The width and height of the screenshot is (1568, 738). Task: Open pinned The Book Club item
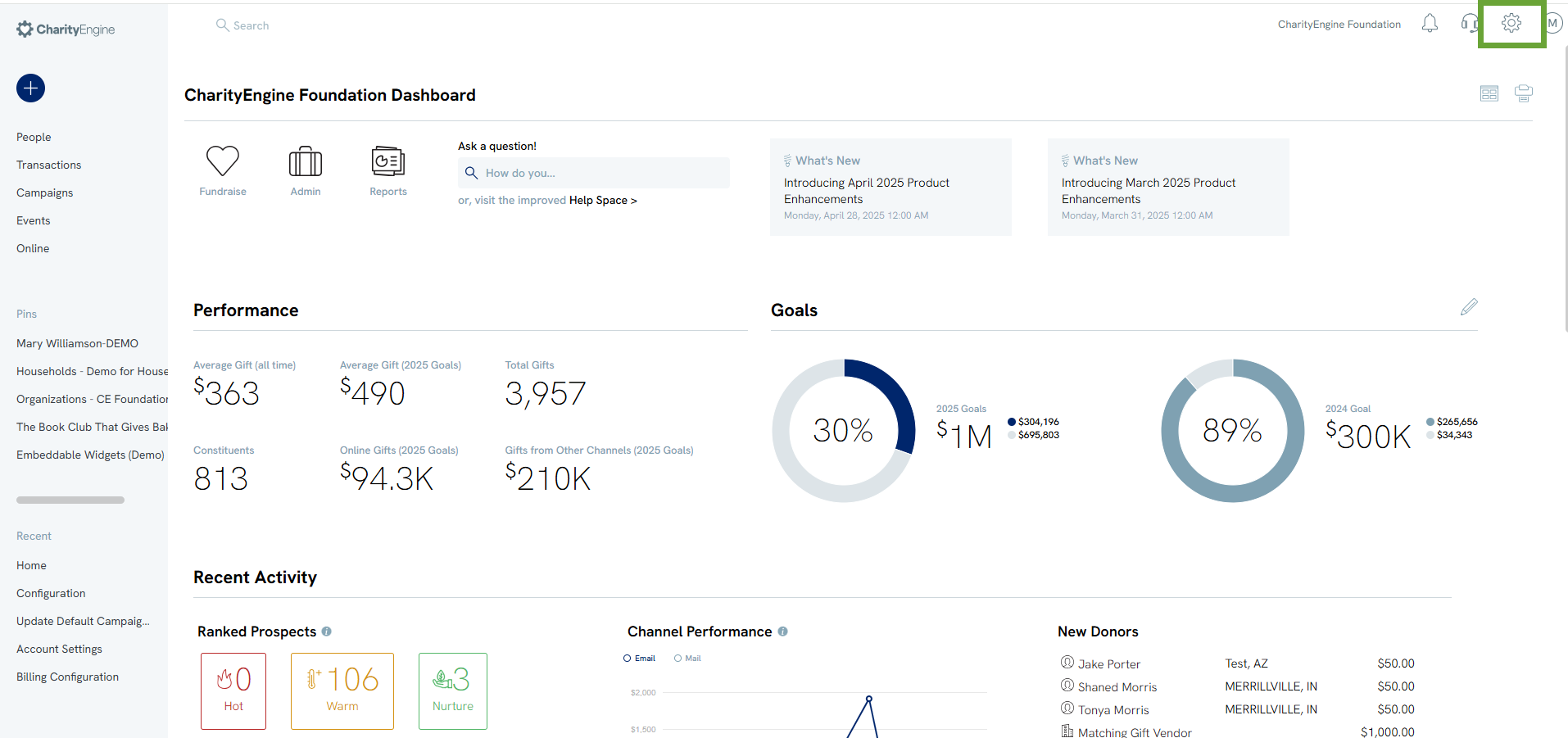(92, 427)
